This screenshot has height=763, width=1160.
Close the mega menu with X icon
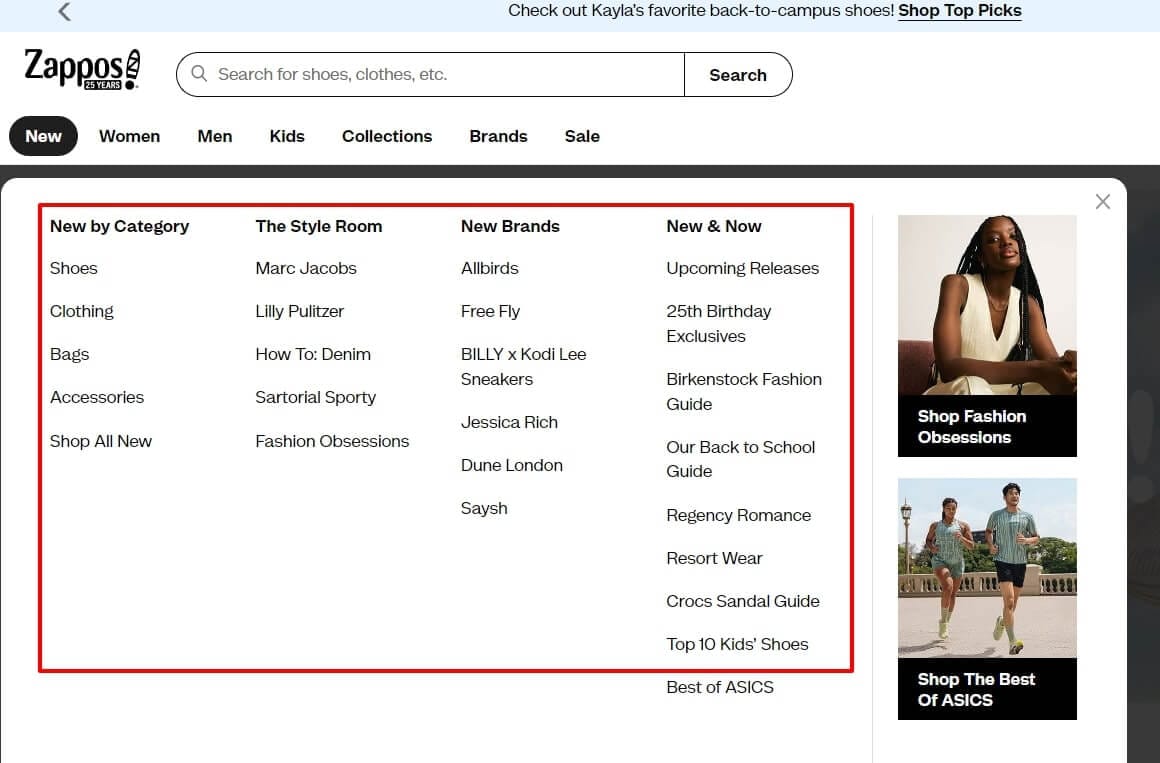[1102, 202]
